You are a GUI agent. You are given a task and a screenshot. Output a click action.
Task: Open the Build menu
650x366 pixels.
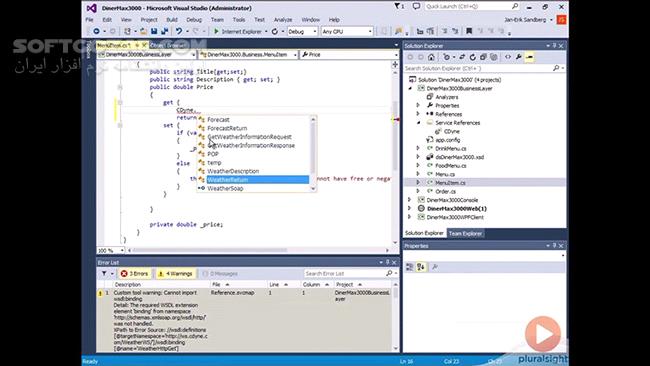(x=172, y=19)
